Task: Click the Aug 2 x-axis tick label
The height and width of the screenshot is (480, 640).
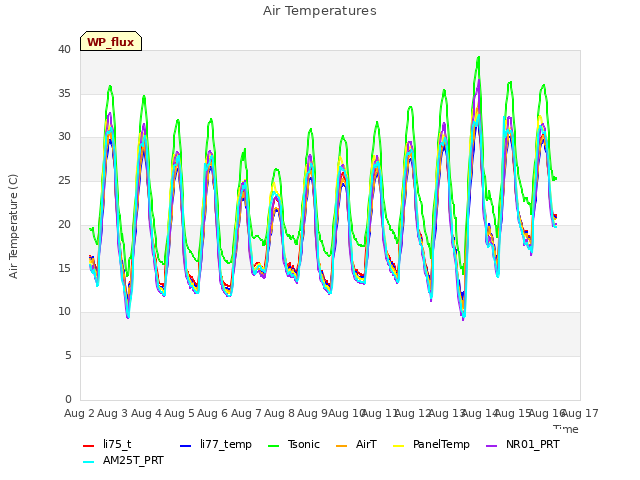Action: [x=79, y=413]
